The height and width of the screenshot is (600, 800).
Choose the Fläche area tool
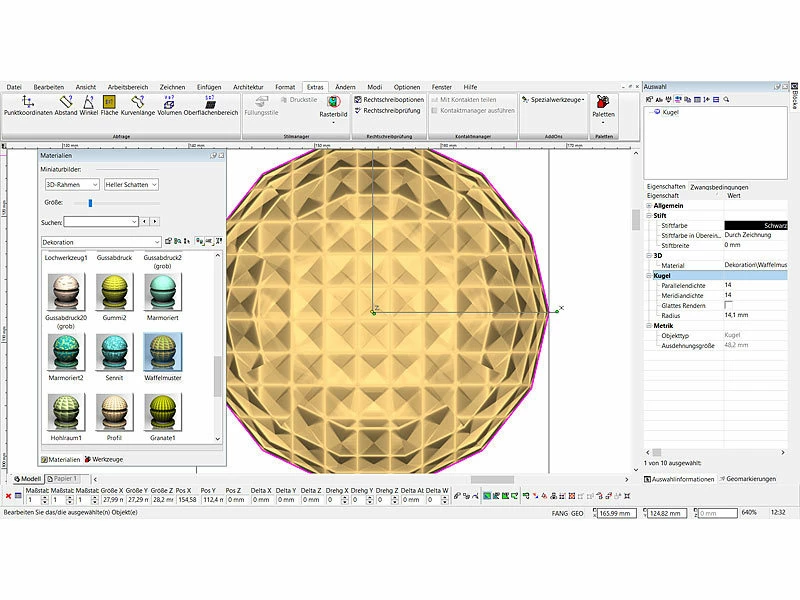(110, 102)
